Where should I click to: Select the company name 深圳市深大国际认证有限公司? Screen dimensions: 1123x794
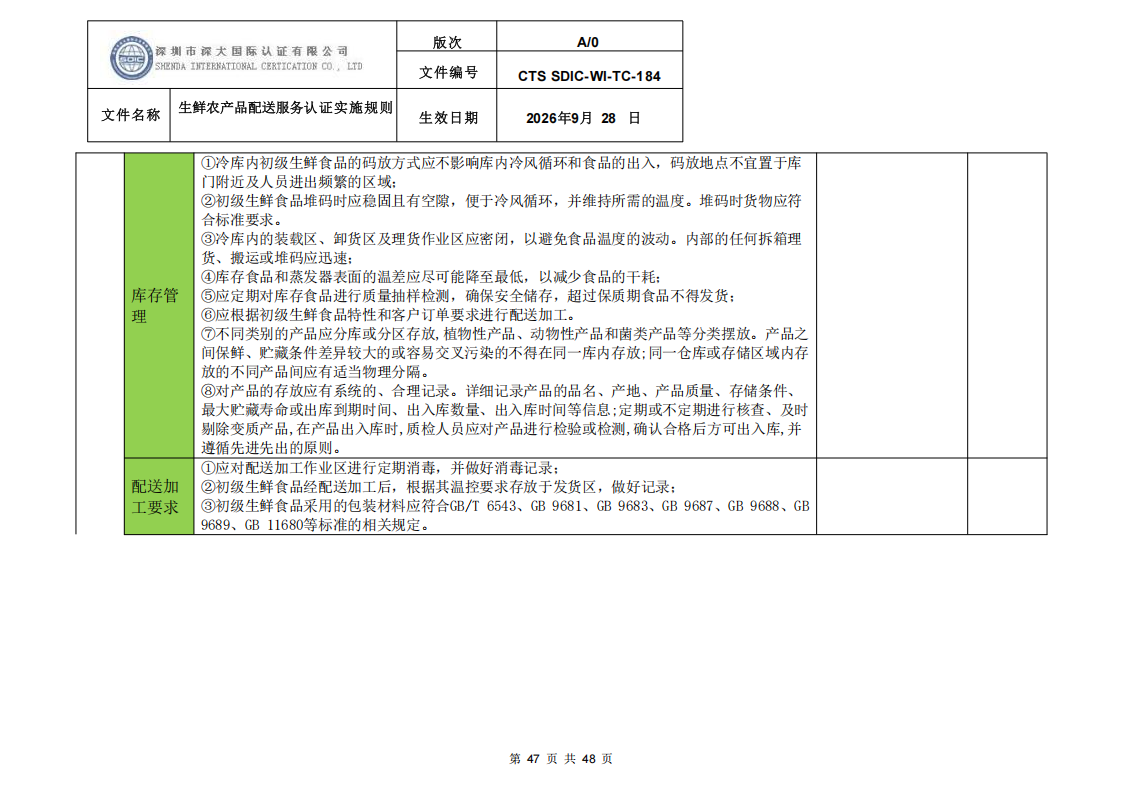[252, 51]
